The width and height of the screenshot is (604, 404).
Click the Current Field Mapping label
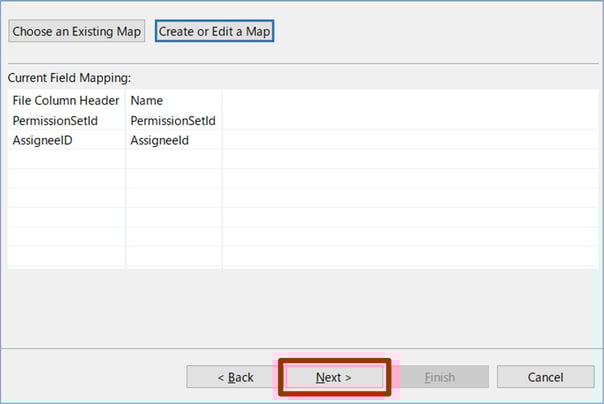pos(69,77)
